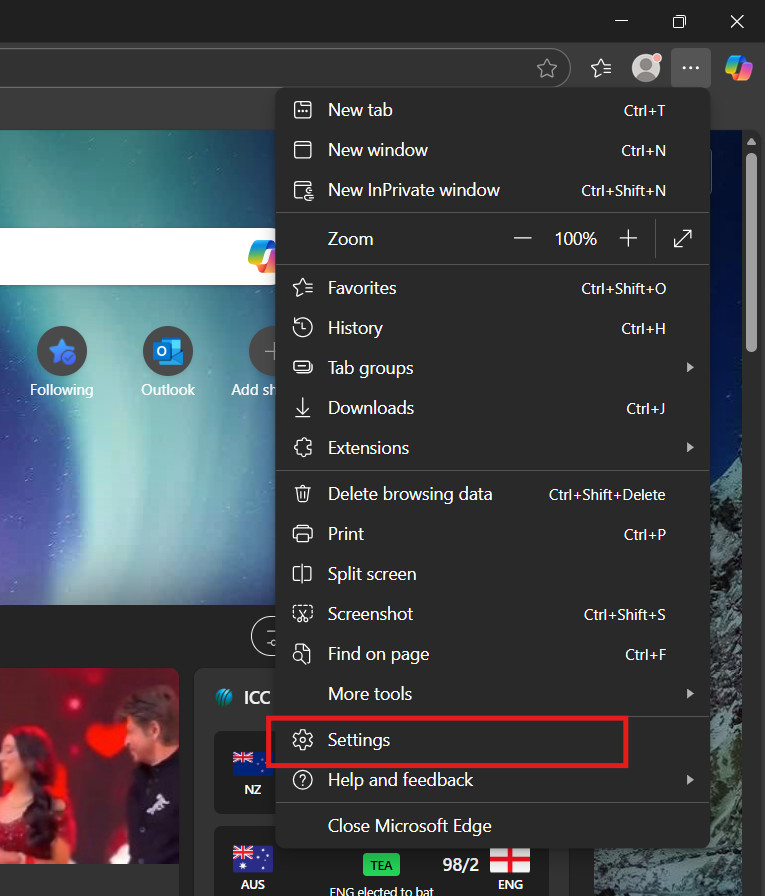The width and height of the screenshot is (765, 896).
Task: Expand the Extensions submenu arrow
Action: (x=690, y=447)
